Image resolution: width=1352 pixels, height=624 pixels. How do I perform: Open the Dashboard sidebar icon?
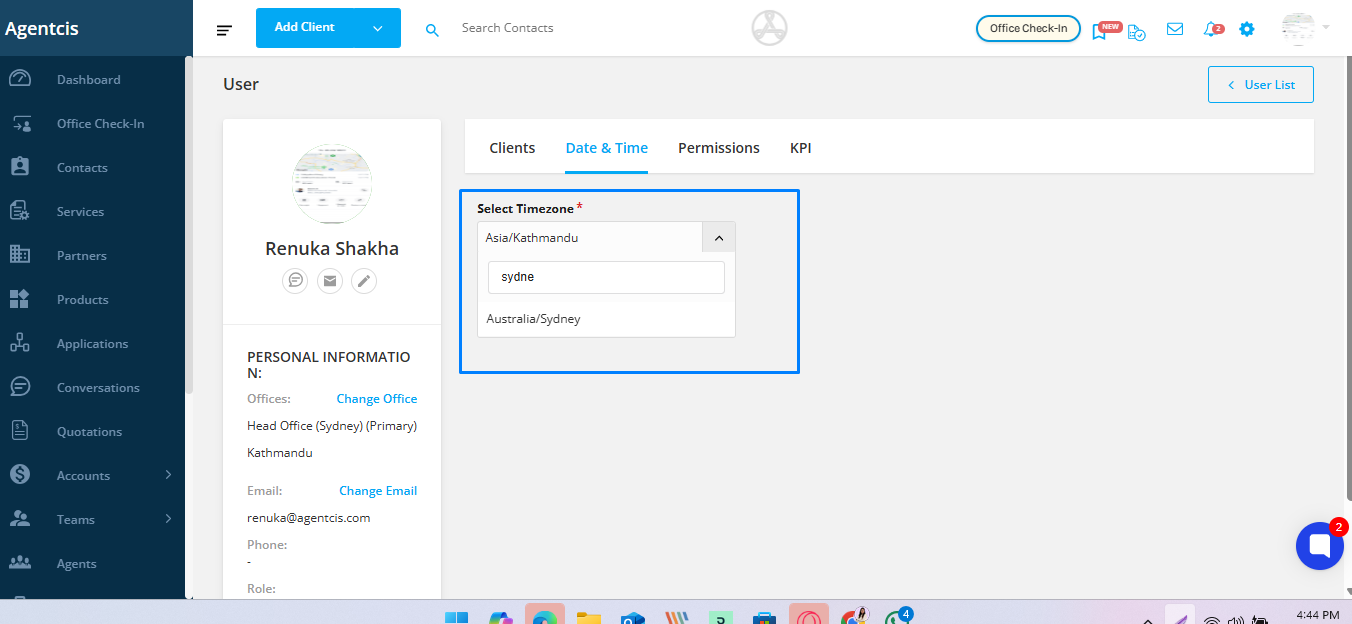pos(20,79)
